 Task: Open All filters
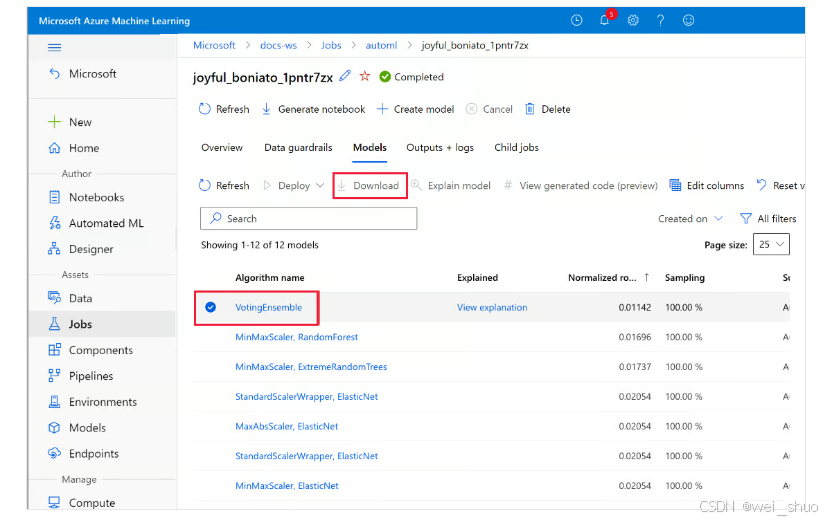click(x=768, y=219)
